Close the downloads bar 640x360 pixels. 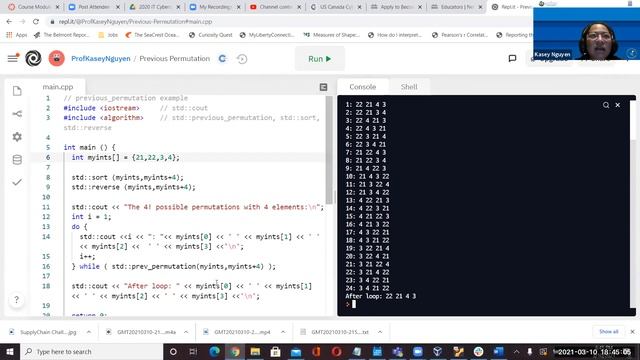click(x=632, y=331)
